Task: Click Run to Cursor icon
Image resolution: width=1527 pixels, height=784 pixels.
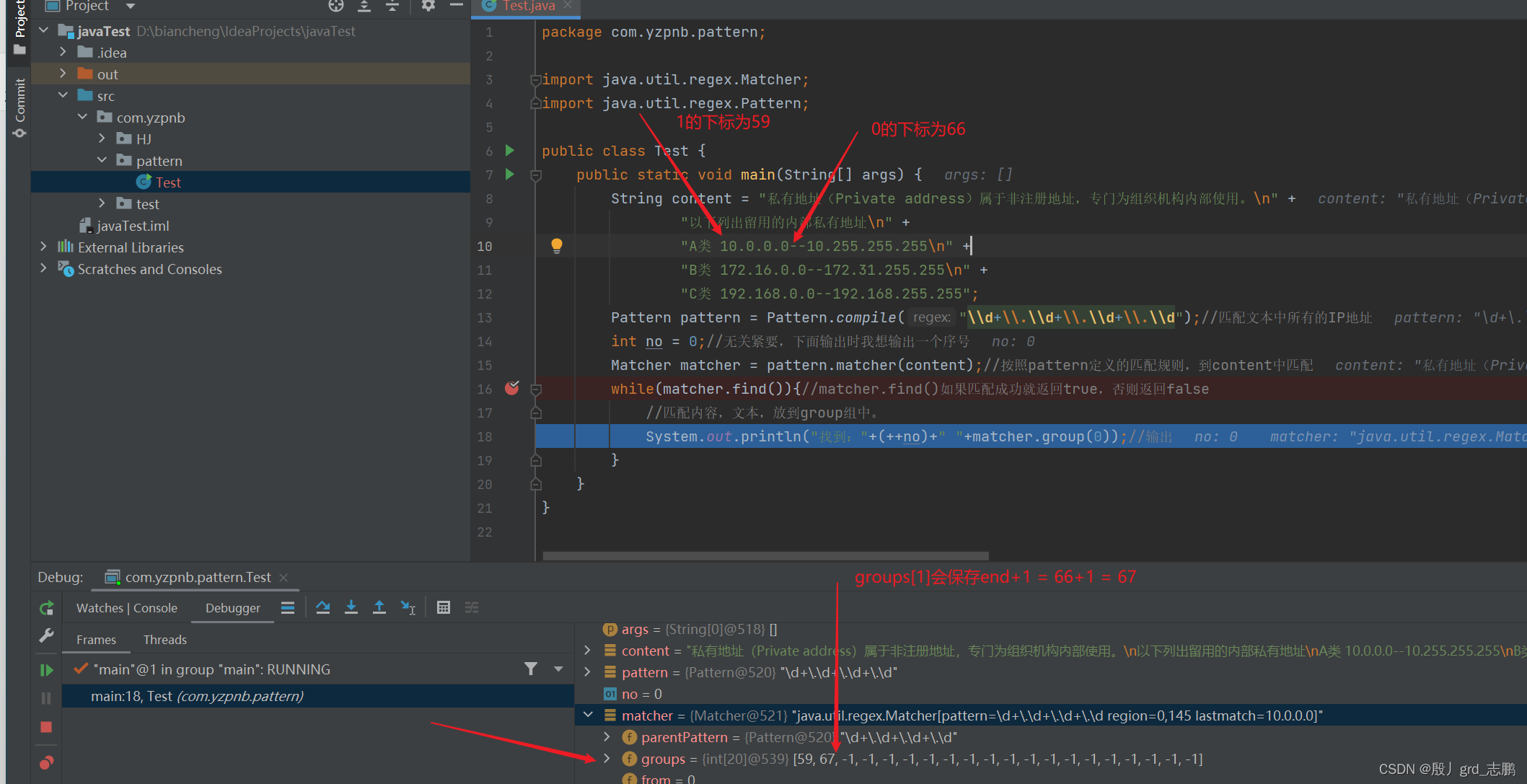Action: click(408, 607)
